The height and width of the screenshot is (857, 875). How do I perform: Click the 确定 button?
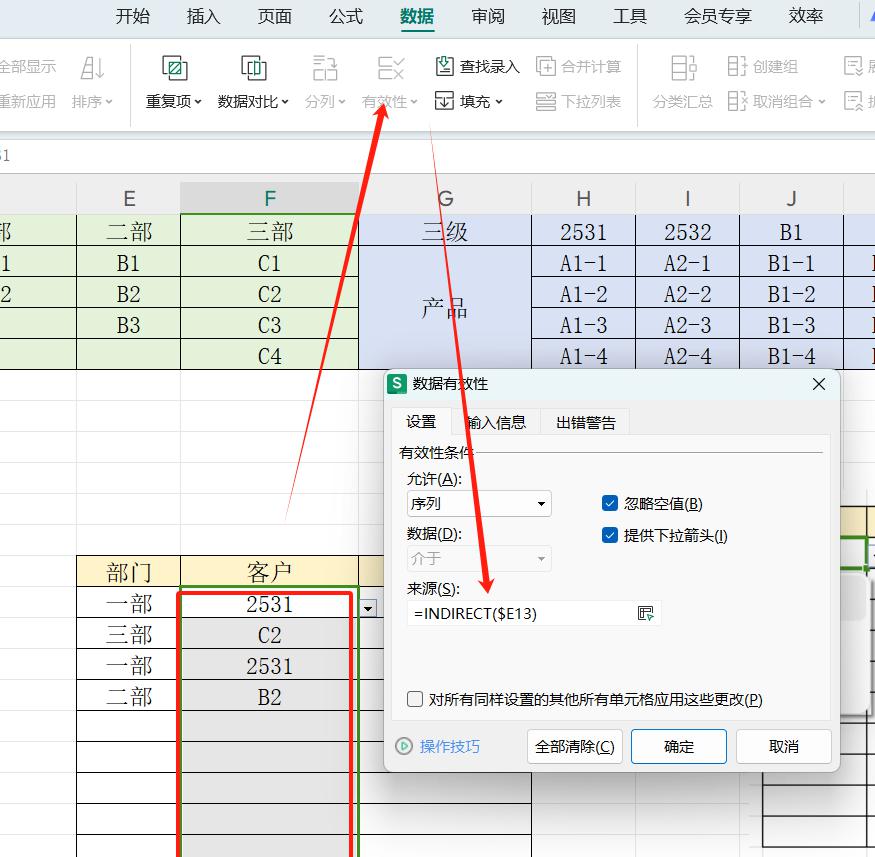(679, 746)
